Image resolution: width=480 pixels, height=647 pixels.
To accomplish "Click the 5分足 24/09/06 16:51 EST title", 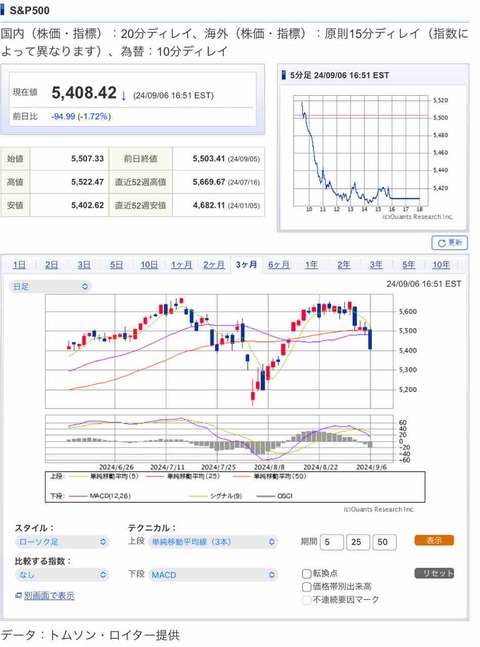I will [339, 76].
